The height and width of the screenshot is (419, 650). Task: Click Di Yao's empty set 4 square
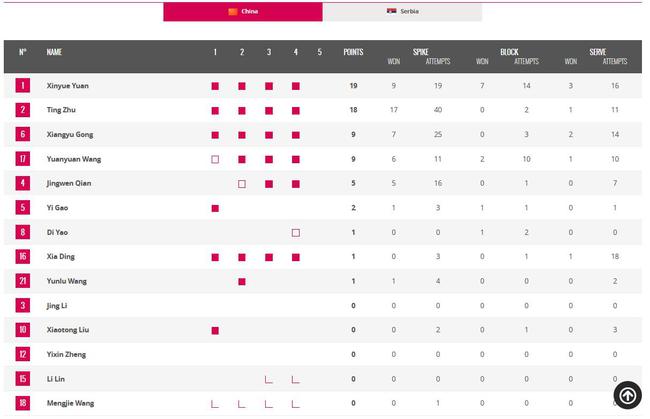296,233
